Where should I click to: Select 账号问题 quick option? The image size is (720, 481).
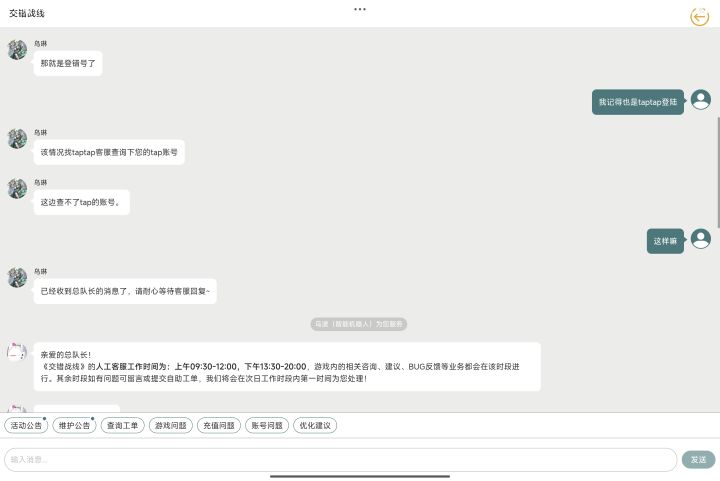coord(267,425)
